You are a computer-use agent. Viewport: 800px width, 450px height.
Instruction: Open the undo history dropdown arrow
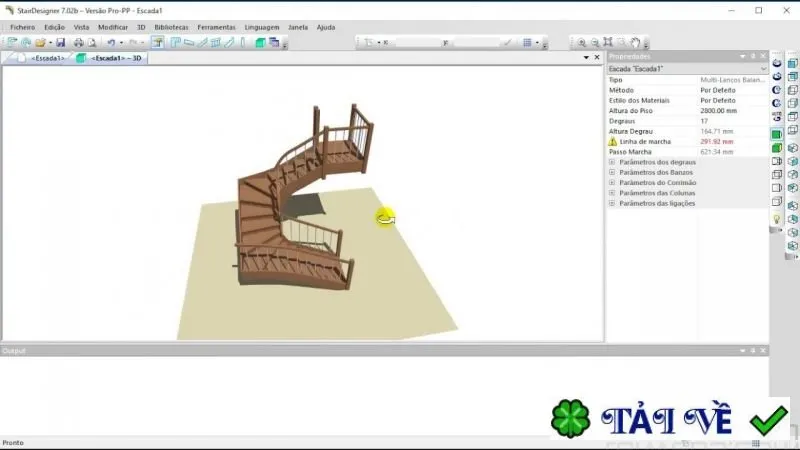(x=121, y=43)
